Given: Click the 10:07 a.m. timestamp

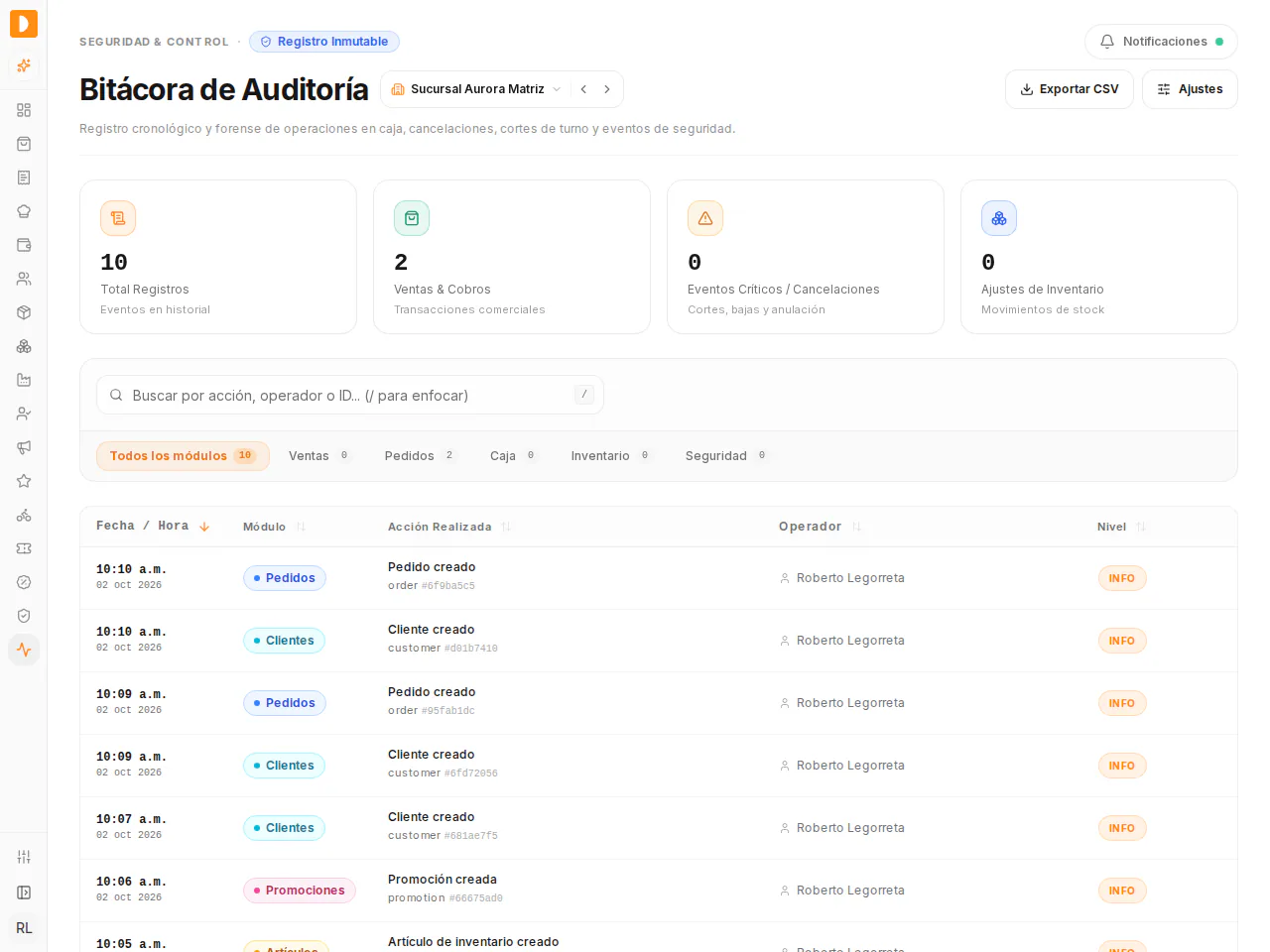Looking at the screenshot, I should [x=131, y=819].
